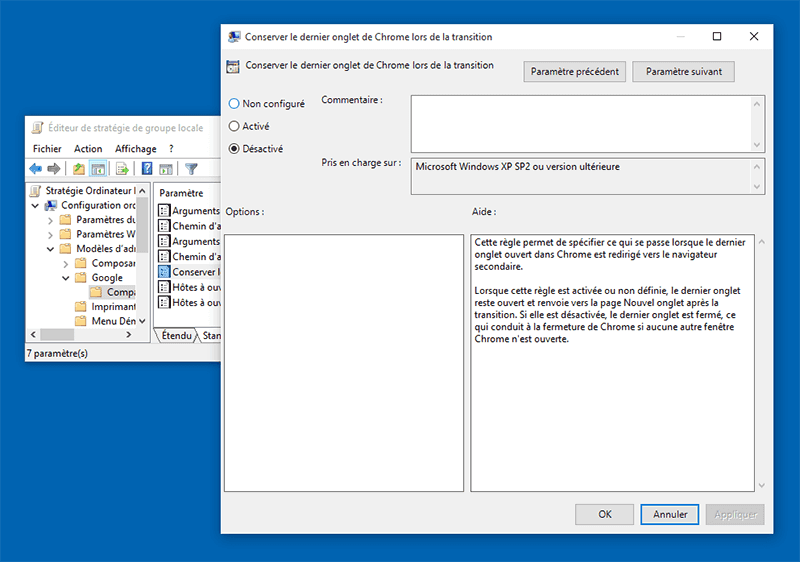Click the Appliquer button
The image size is (800, 562).
pos(735,514)
